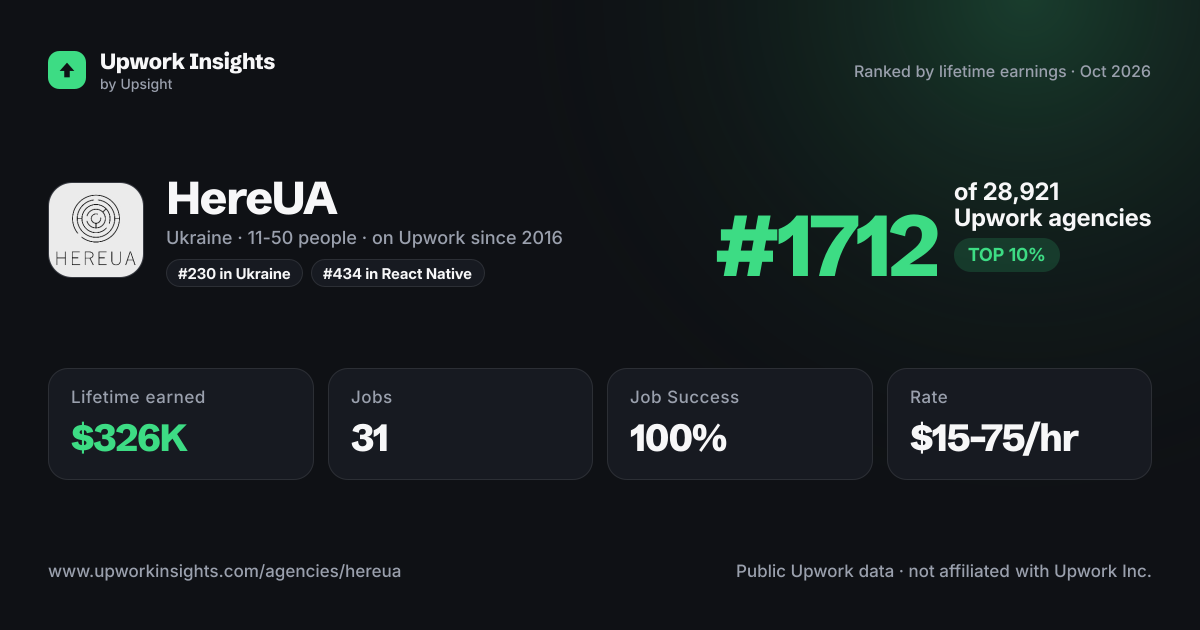Open the Jobs 31 stat card
The width and height of the screenshot is (1200, 630).
(460, 424)
